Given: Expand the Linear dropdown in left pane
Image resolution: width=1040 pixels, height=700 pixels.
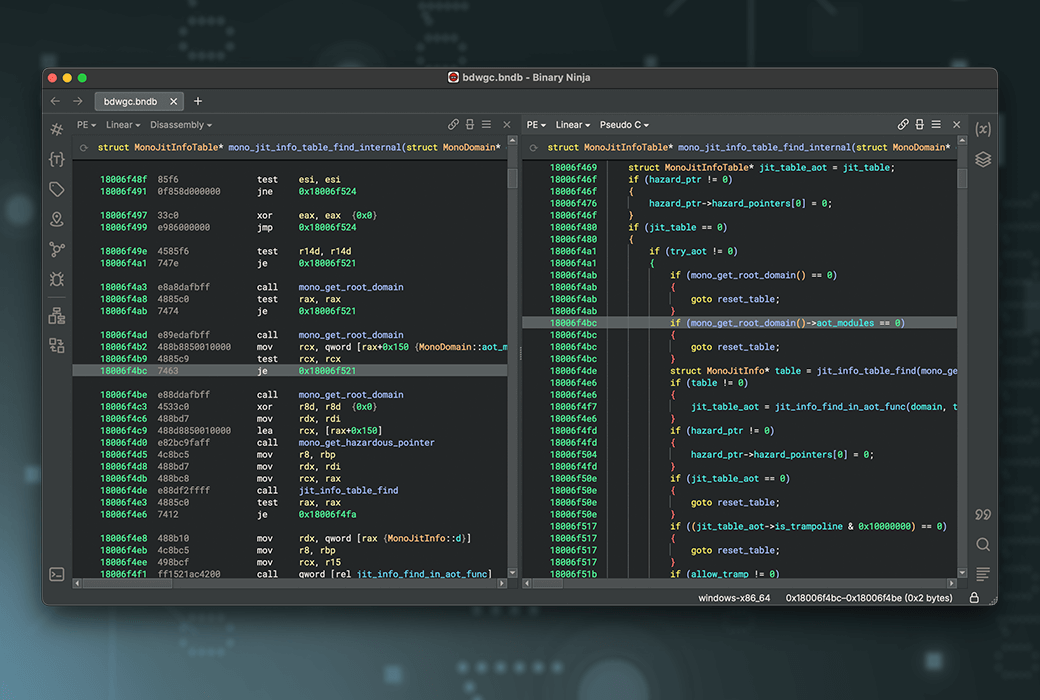Looking at the screenshot, I should point(123,125).
